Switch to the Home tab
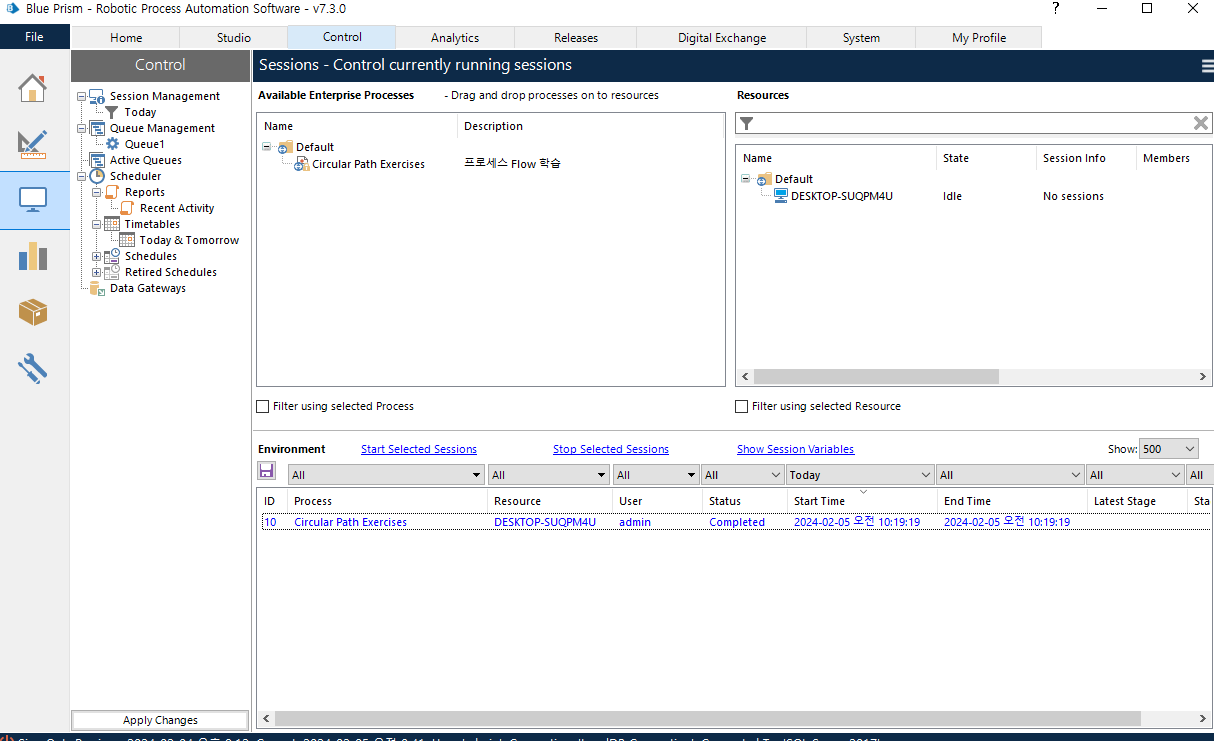1214x741 pixels. coord(126,38)
